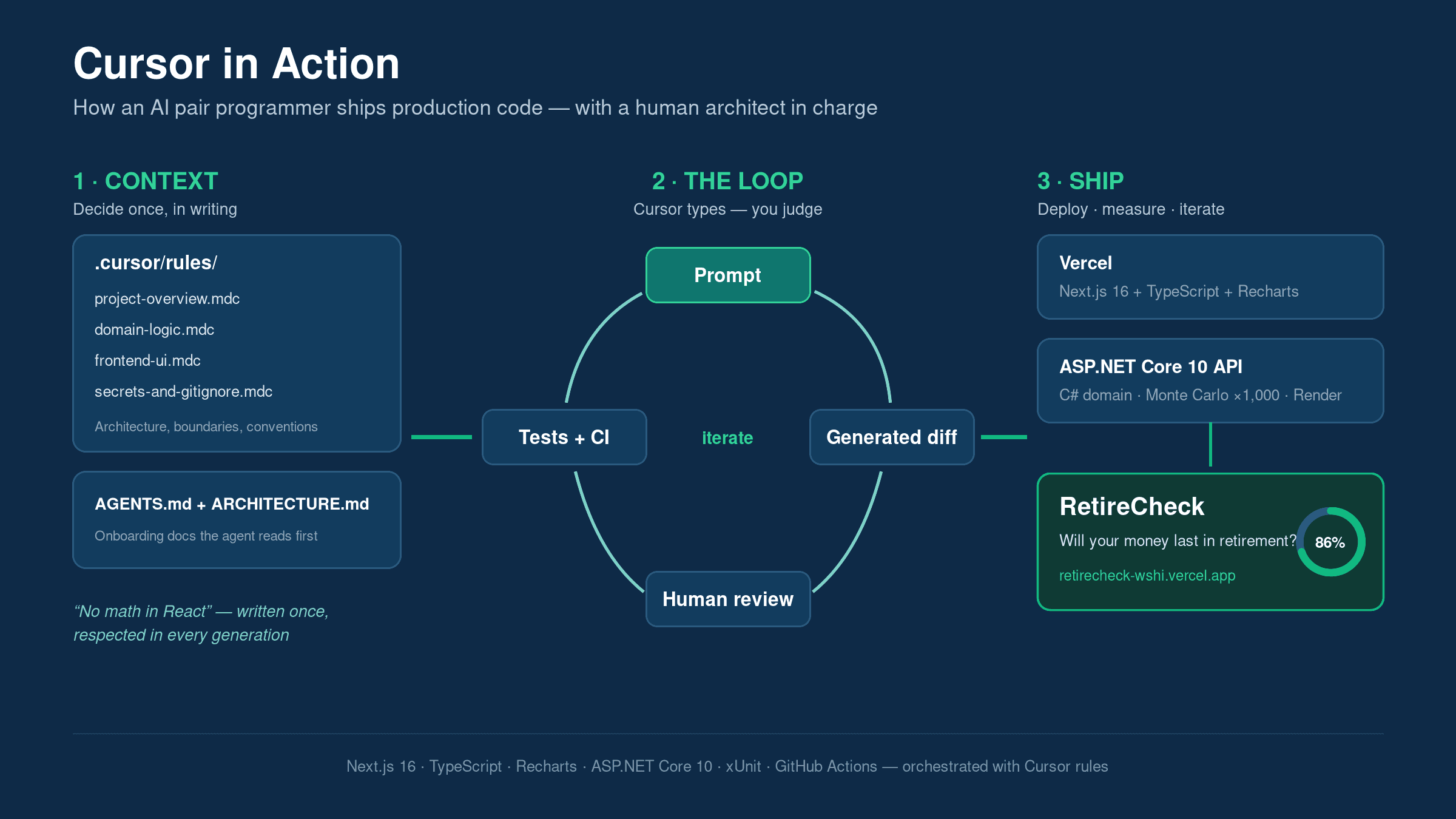Click the 86% progress ring
Image resolution: width=1456 pixels, height=819 pixels.
[1330, 542]
